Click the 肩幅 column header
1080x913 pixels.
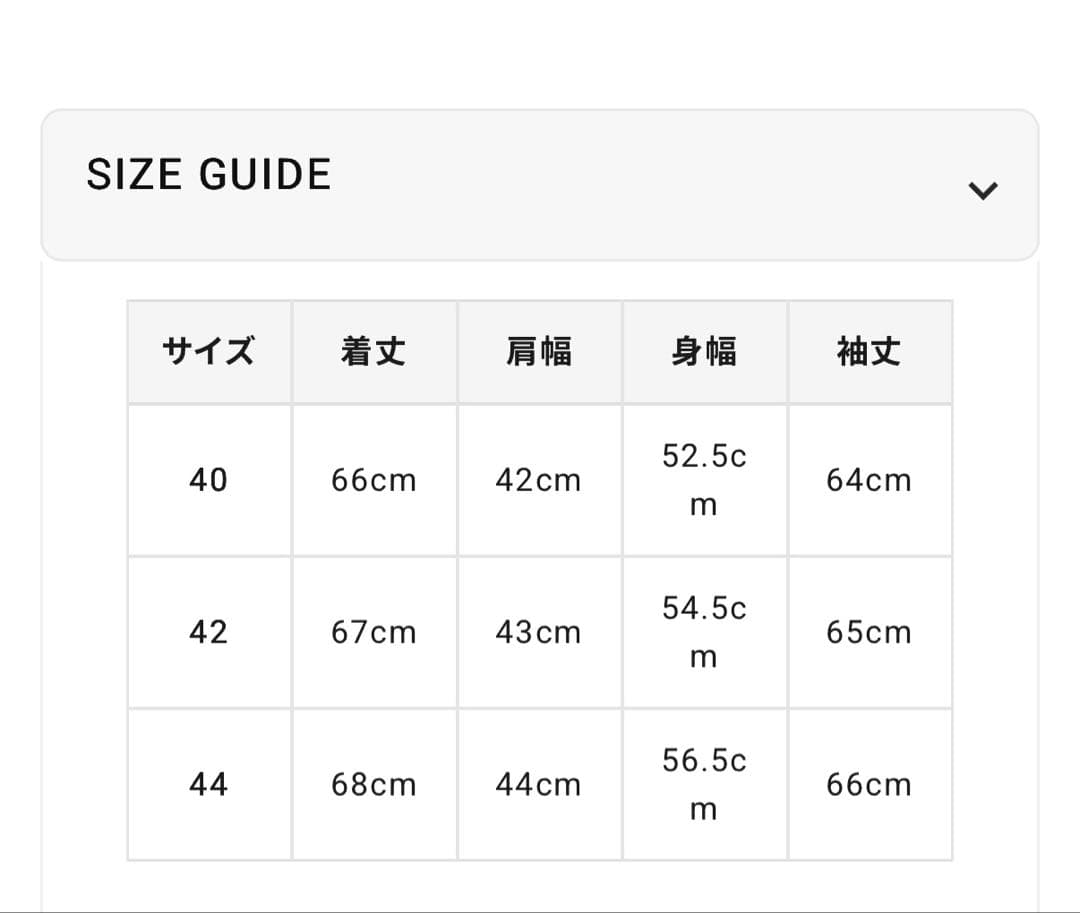click(x=539, y=352)
